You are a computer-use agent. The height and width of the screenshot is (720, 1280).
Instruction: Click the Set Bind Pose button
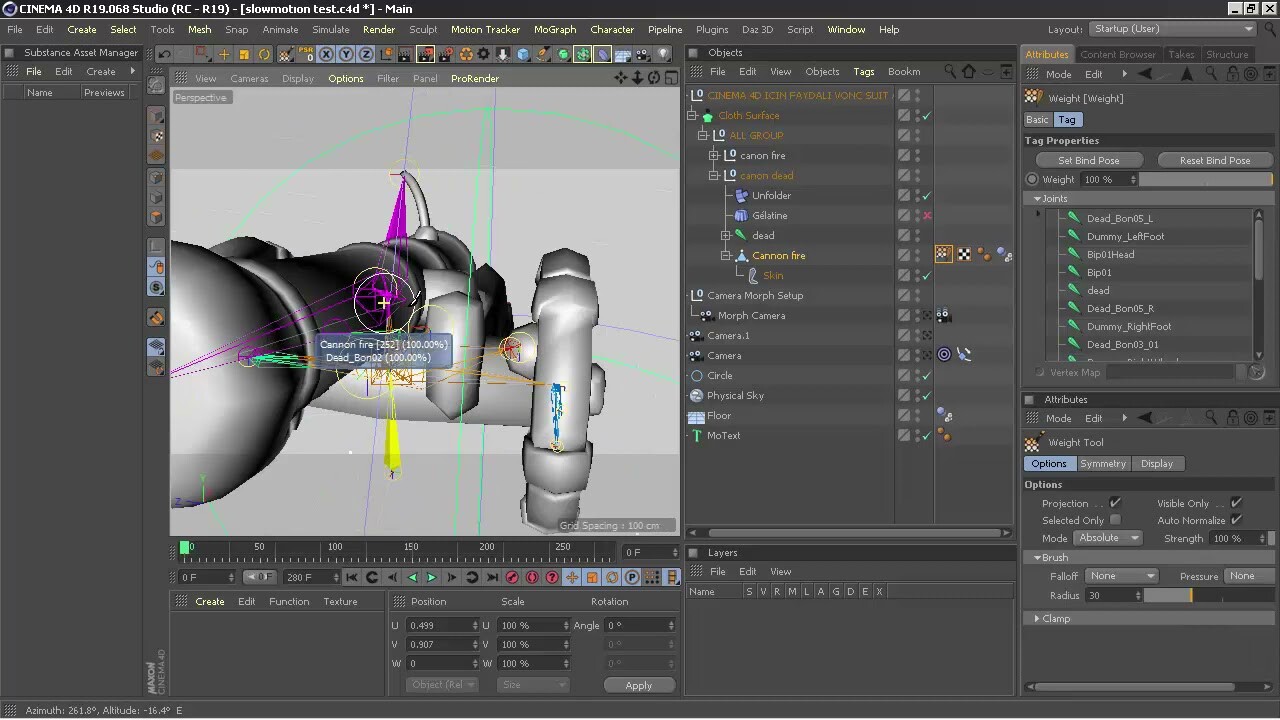click(x=1089, y=160)
